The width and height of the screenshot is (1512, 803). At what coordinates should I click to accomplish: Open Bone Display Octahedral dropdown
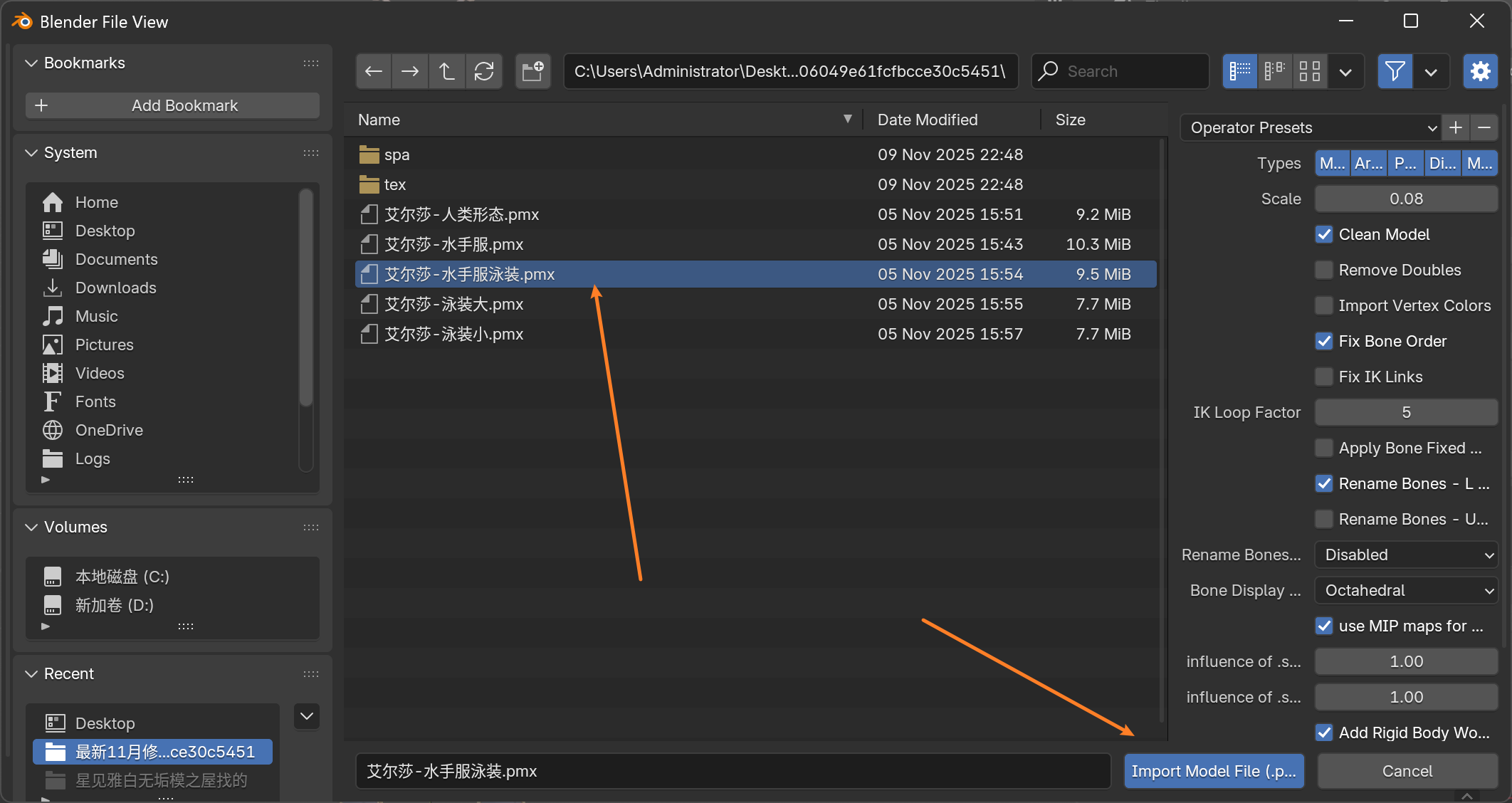1406,590
